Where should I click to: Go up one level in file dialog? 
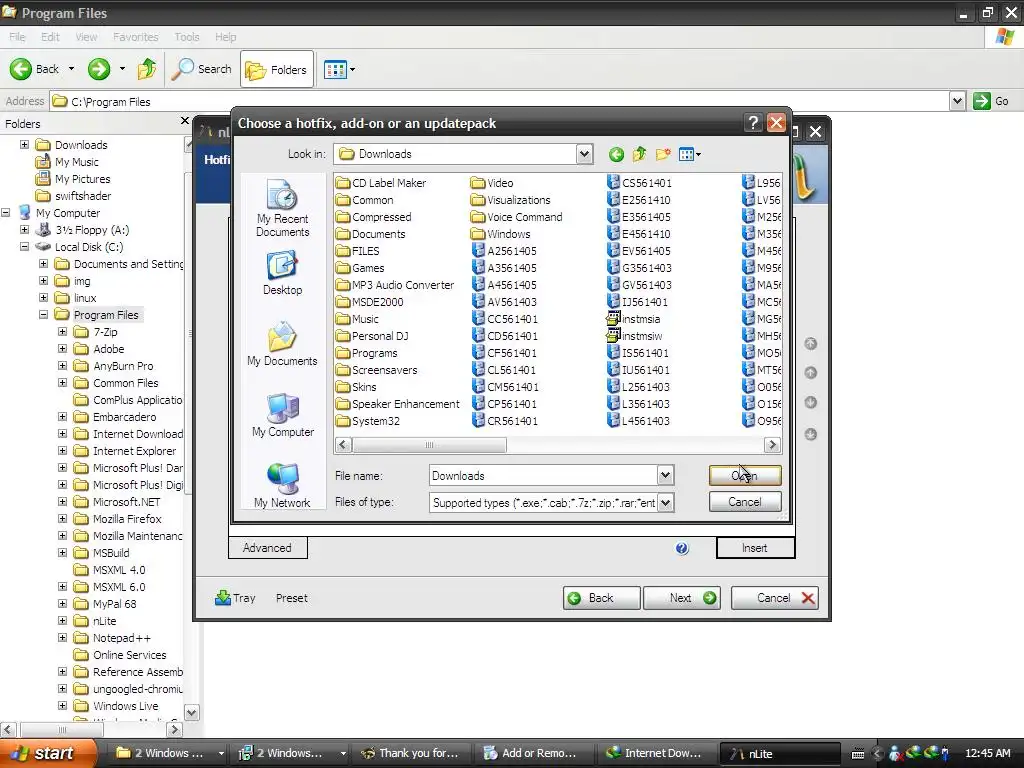point(639,155)
